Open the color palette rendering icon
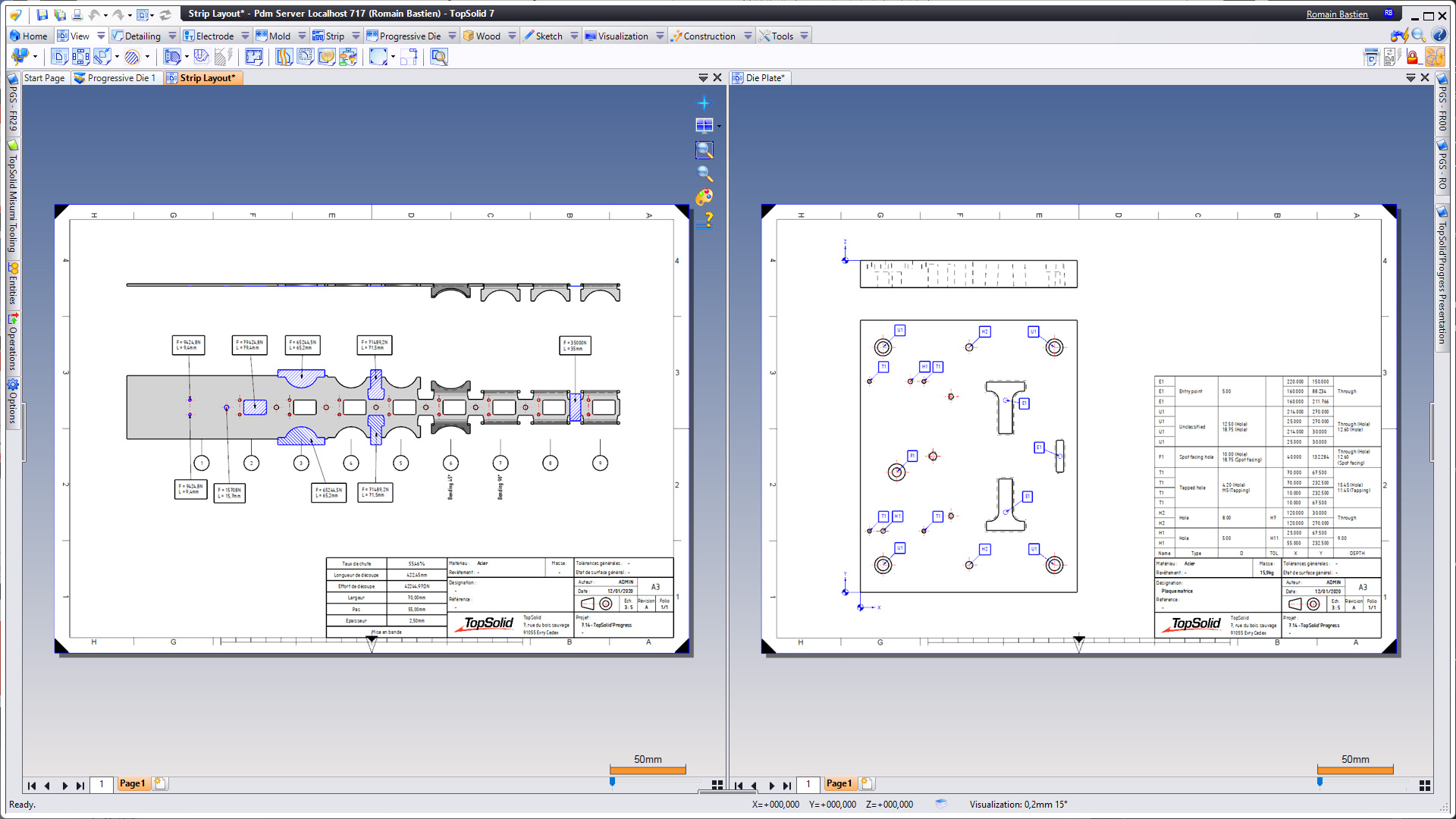This screenshot has width=1456, height=819. [704, 197]
